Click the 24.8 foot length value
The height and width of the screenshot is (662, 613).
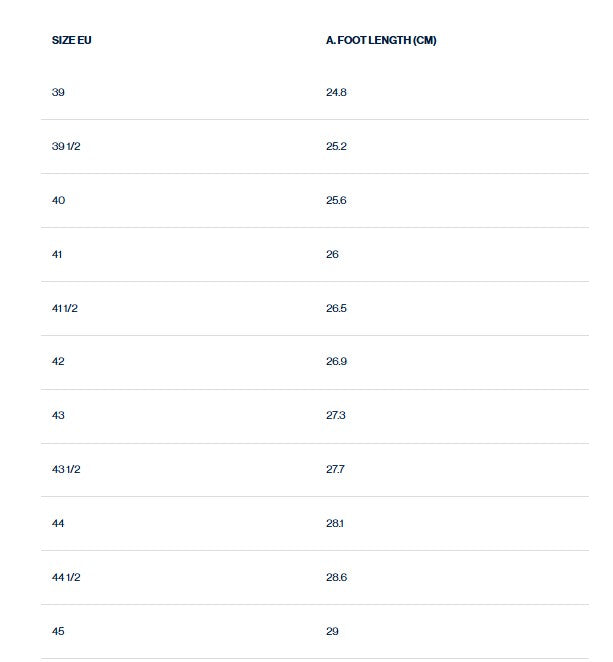(x=336, y=92)
